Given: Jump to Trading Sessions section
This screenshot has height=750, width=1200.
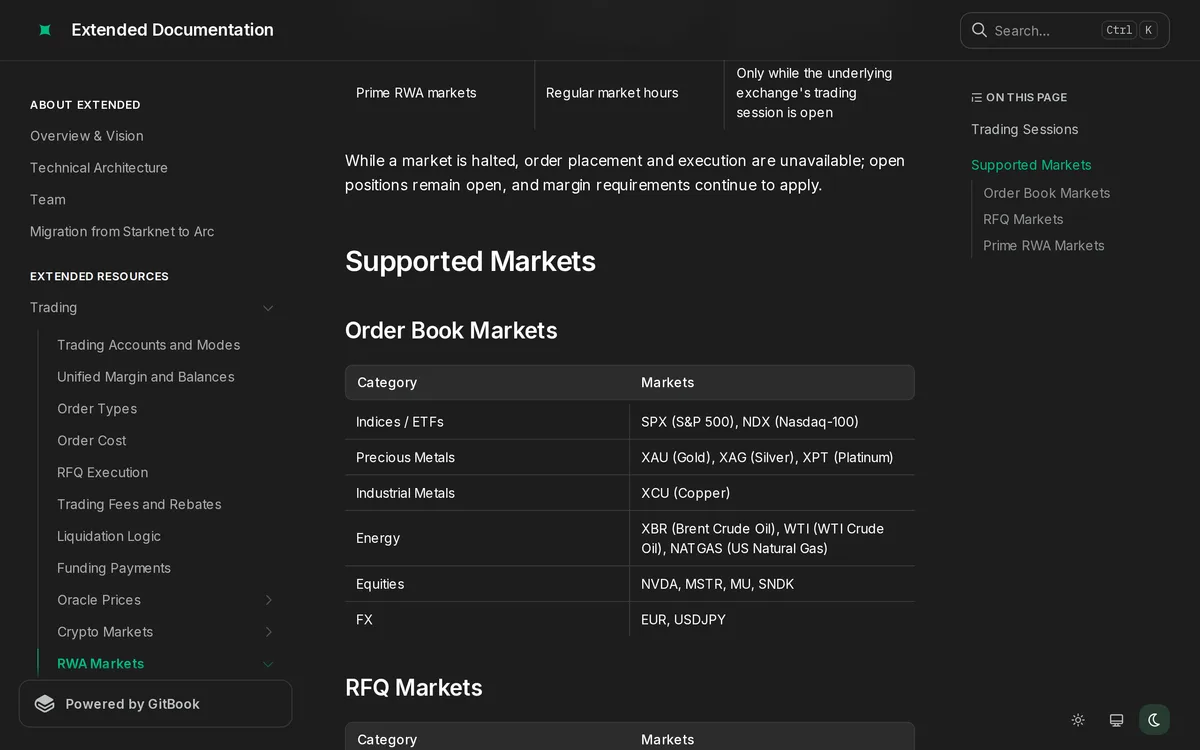Looking at the screenshot, I should tap(1024, 129).
